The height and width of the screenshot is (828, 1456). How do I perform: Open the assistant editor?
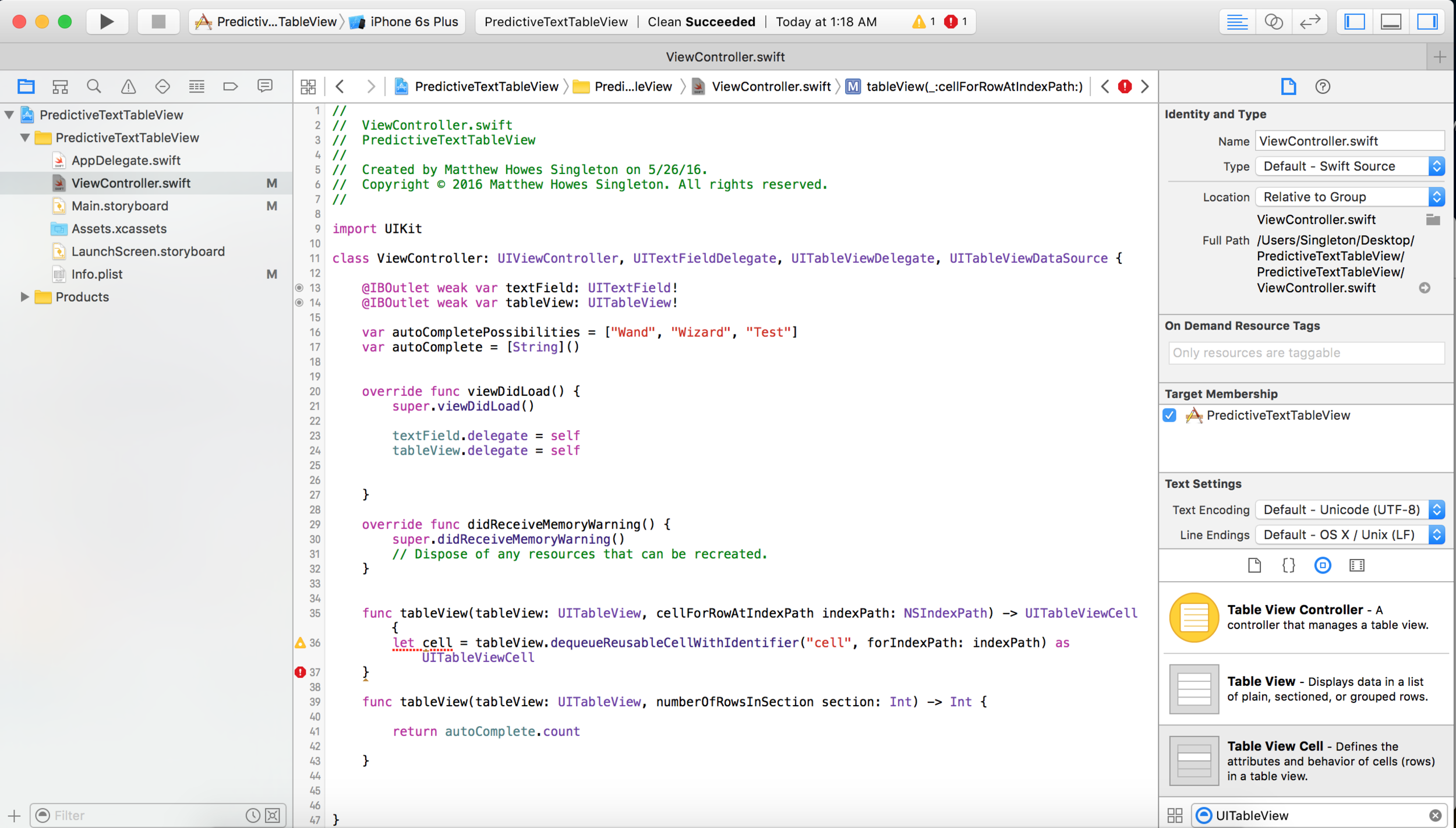pyautogui.click(x=1274, y=22)
